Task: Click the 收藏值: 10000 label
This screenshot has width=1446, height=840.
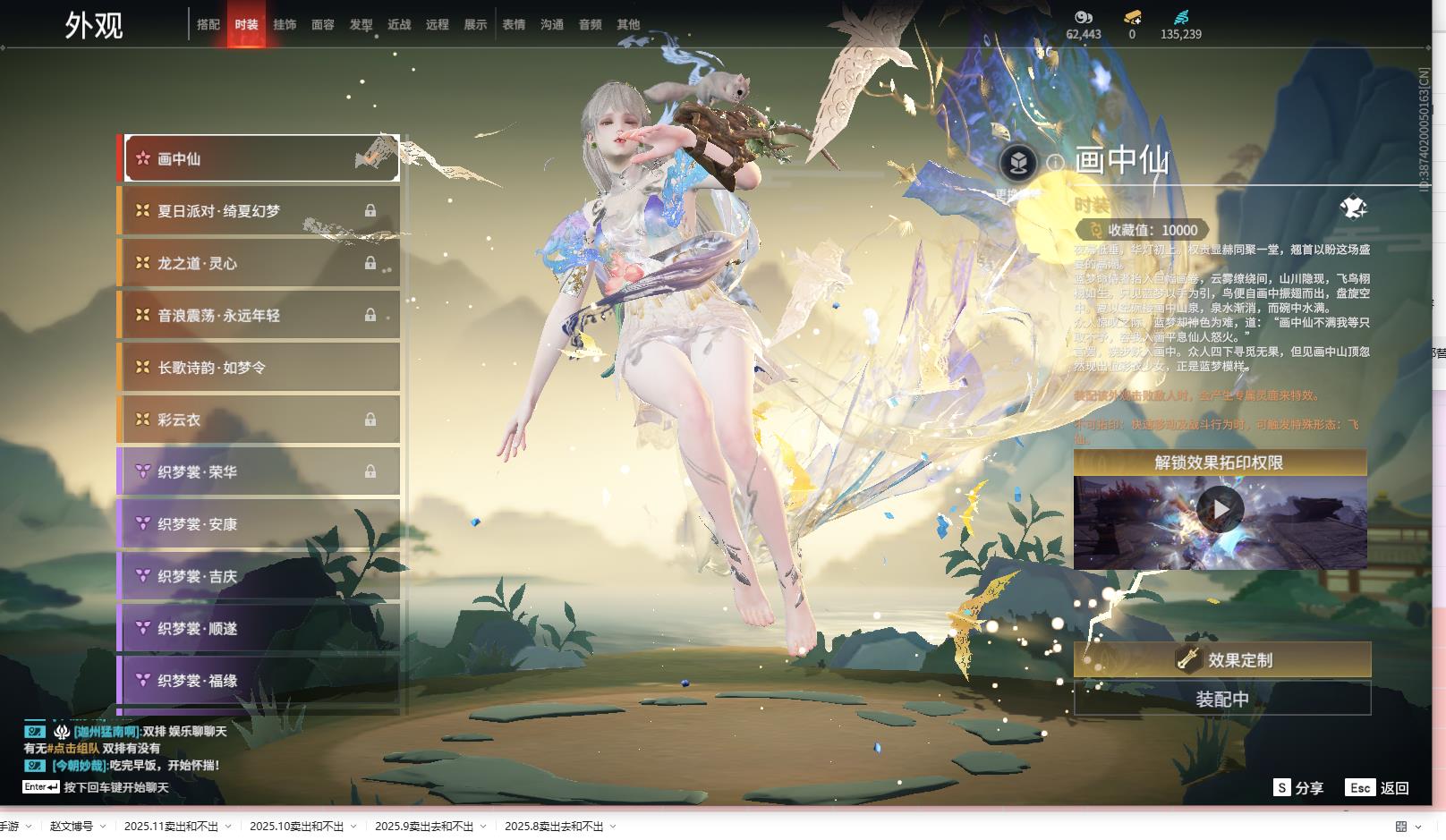Action: (1153, 230)
